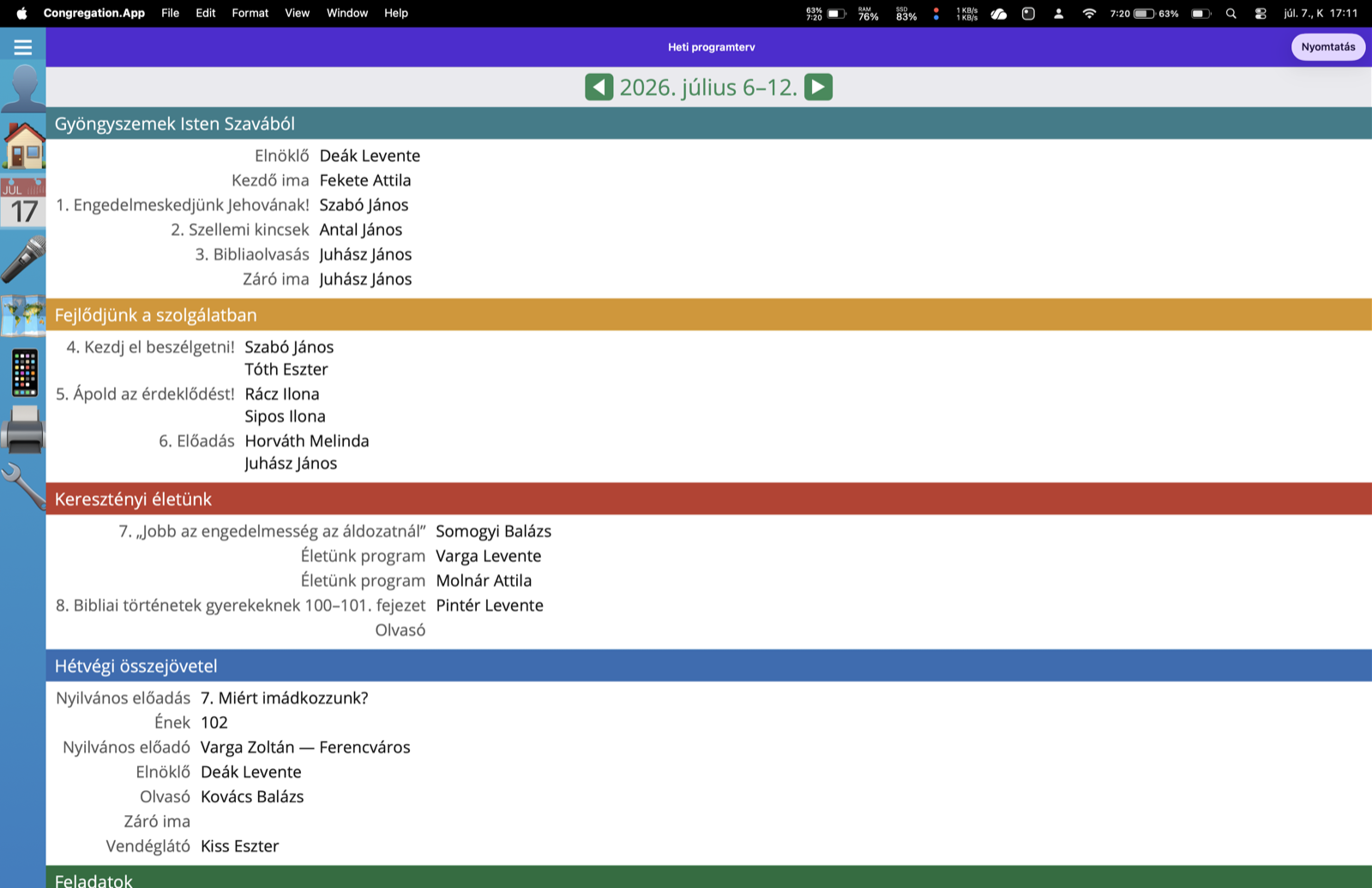The height and width of the screenshot is (888, 1372).
Task: Open the Format menu
Action: click(x=250, y=13)
